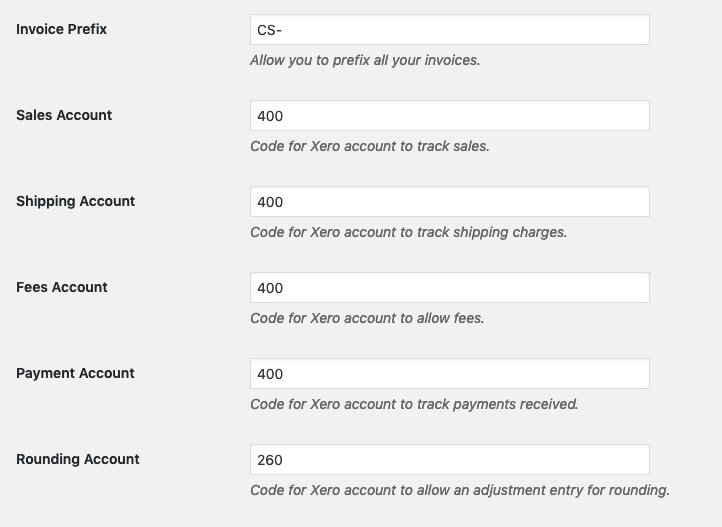Click the Invoice Prefix input field
The height and width of the screenshot is (527, 722).
coord(449,30)
